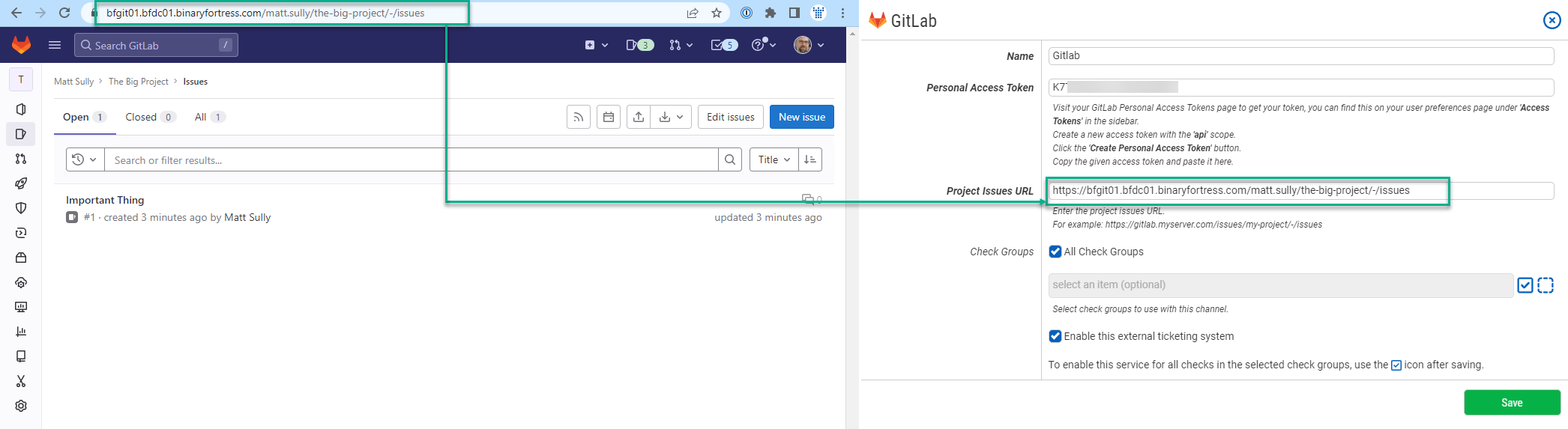
Task: Open the CI/CD rocket icon in sidebar
Action: (21, 183)
